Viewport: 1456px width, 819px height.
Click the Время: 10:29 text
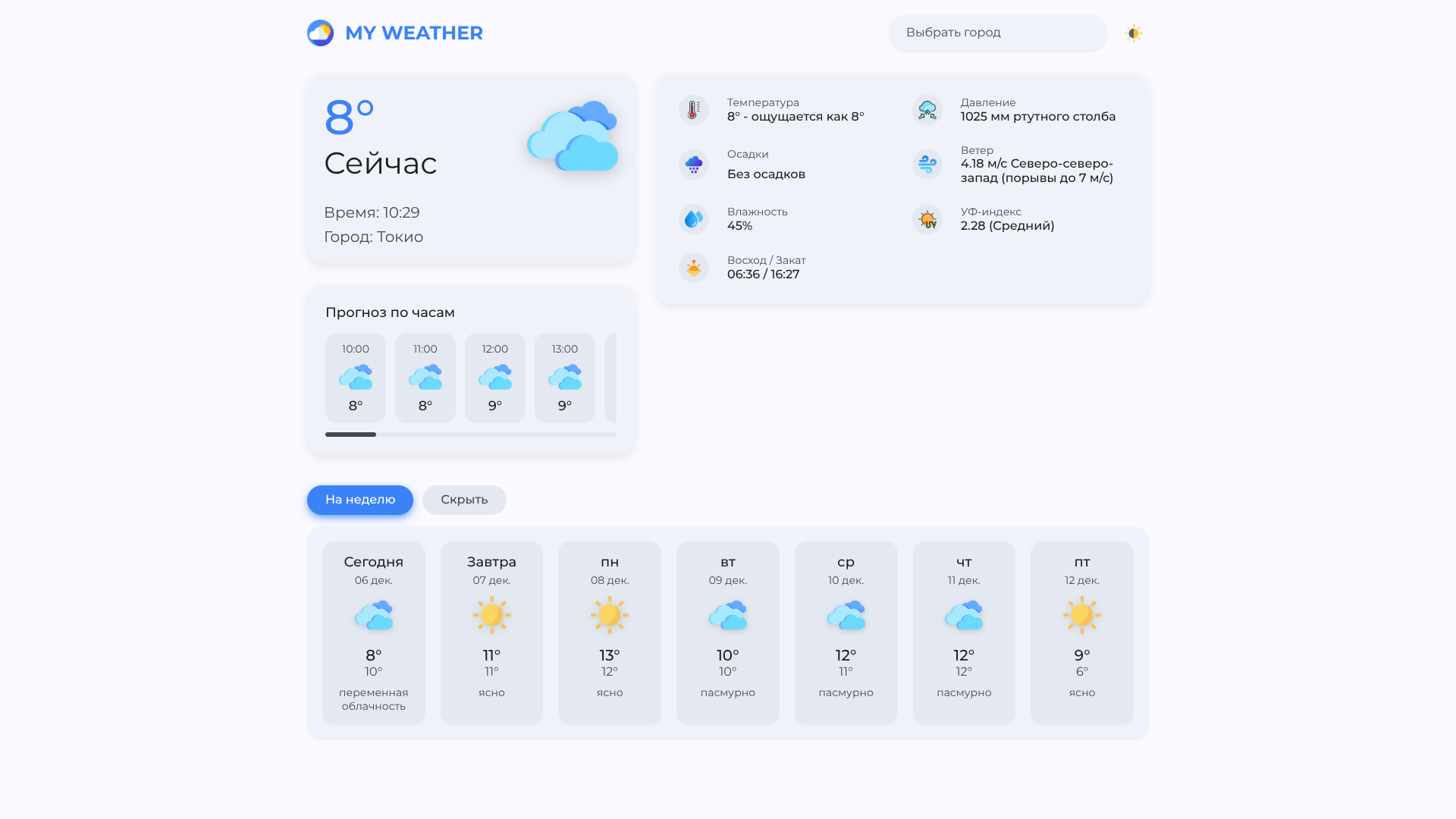(372, 212)
